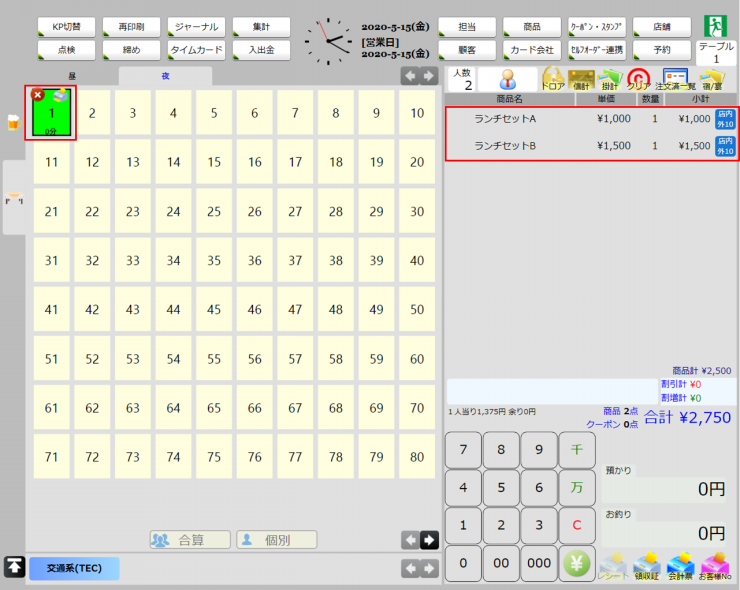Screen dimensions: 740x590
Task: Click the 領収証 receipt icon
Action: (x=648, y=564)
